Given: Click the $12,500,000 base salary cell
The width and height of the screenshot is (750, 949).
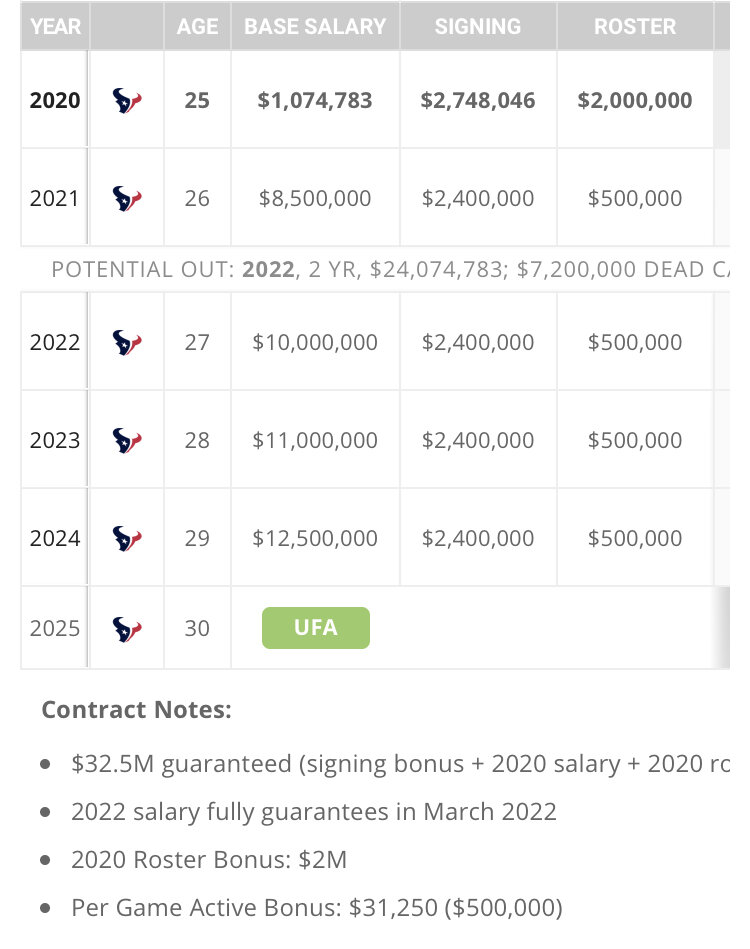Looking at the screenshot, I should (x=315, y=538).
